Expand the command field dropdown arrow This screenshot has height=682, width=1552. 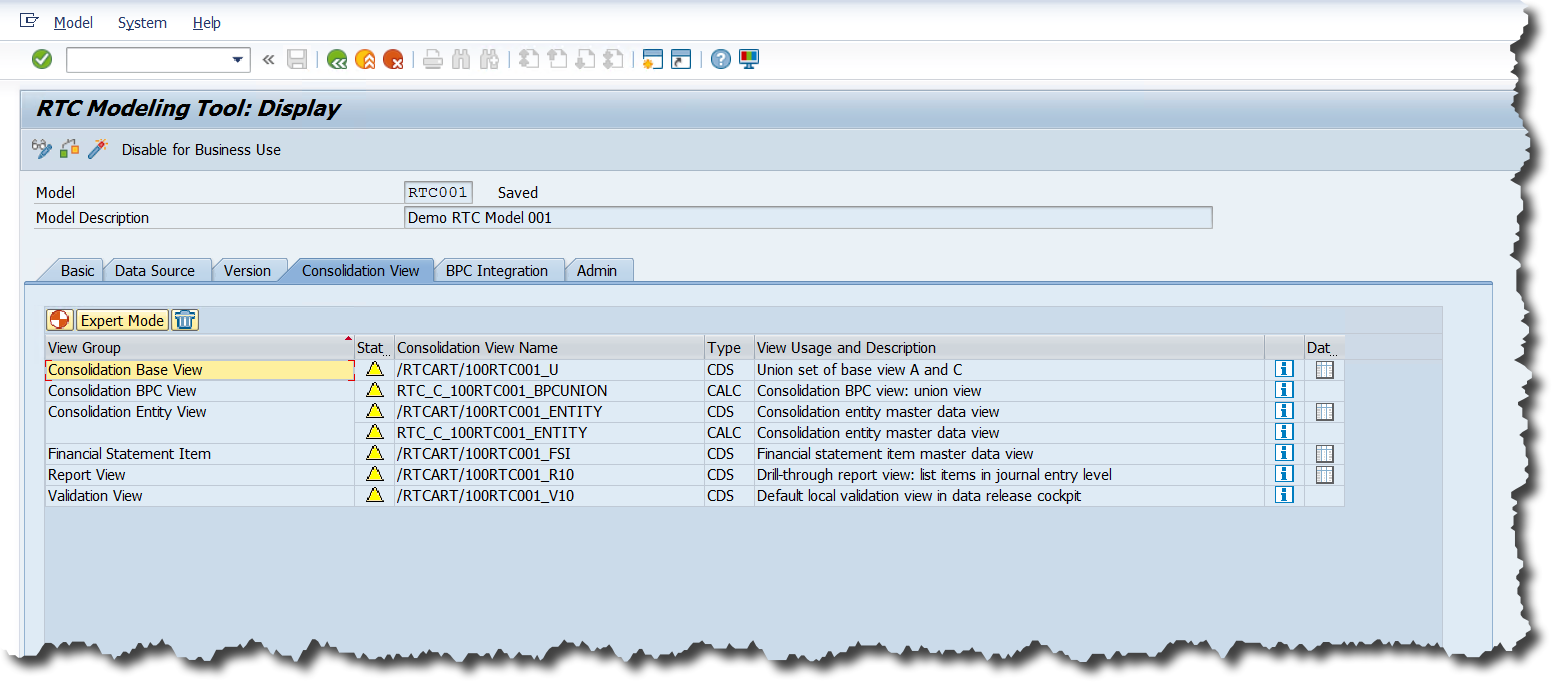point(238,60)
